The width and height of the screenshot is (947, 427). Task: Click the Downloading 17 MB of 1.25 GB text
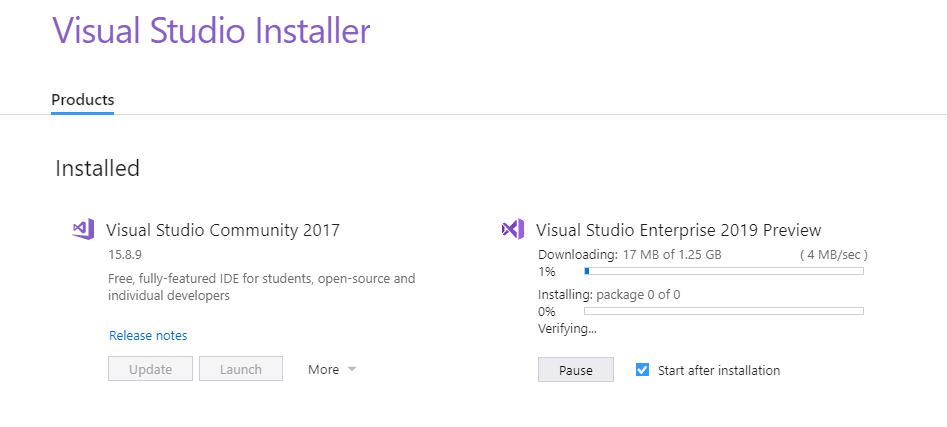tap(629, 255)
